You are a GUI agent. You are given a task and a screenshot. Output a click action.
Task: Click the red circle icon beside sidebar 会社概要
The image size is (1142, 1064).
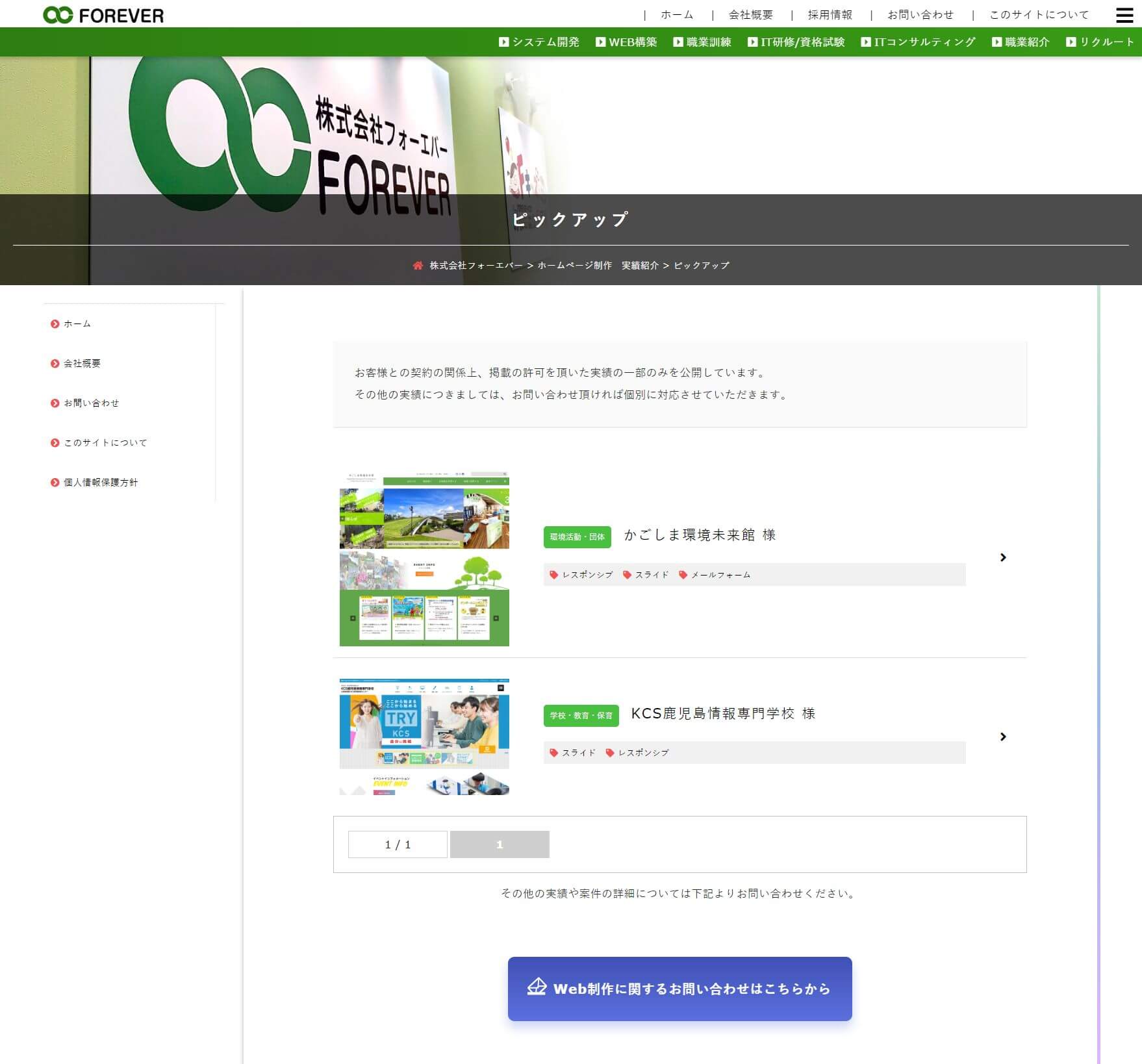[55, 363]
